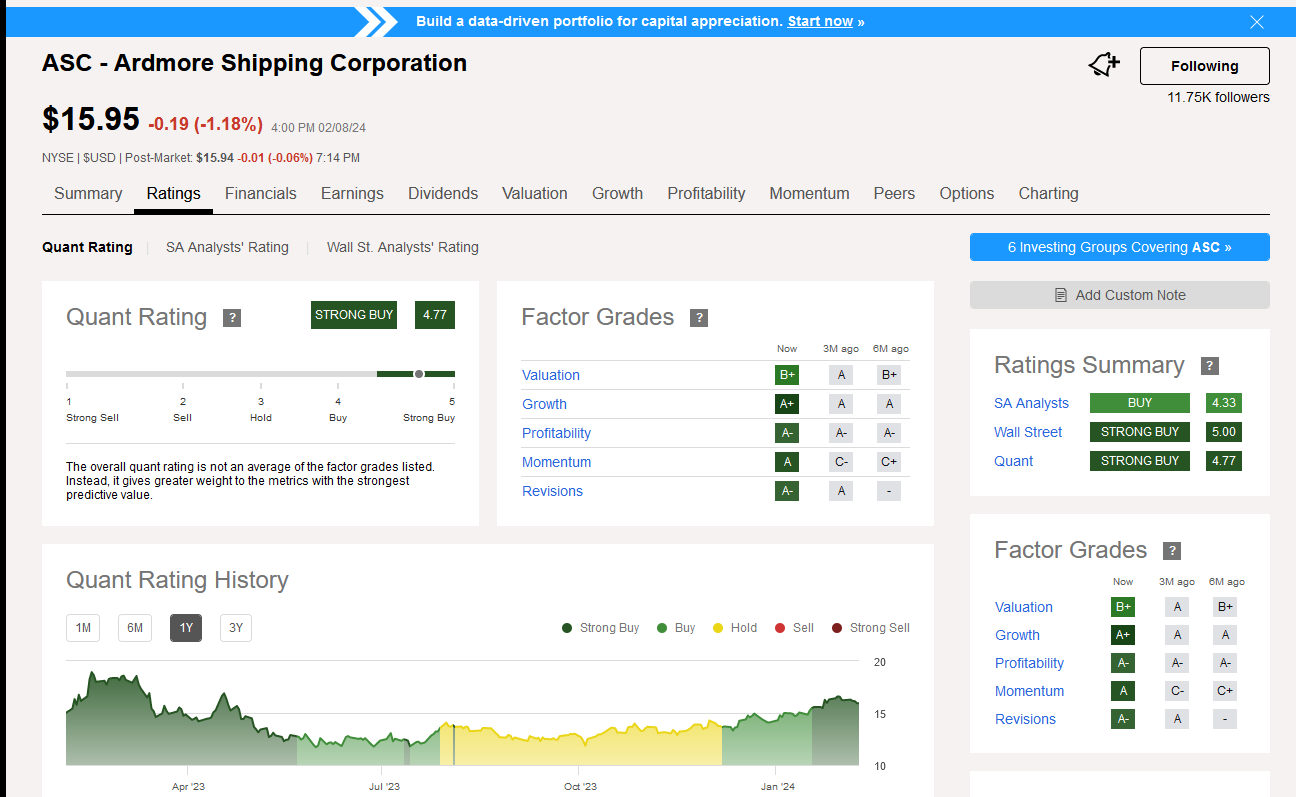Close the blue promotional banner
Viewport: 1296px width, 797px height.
1257,22
